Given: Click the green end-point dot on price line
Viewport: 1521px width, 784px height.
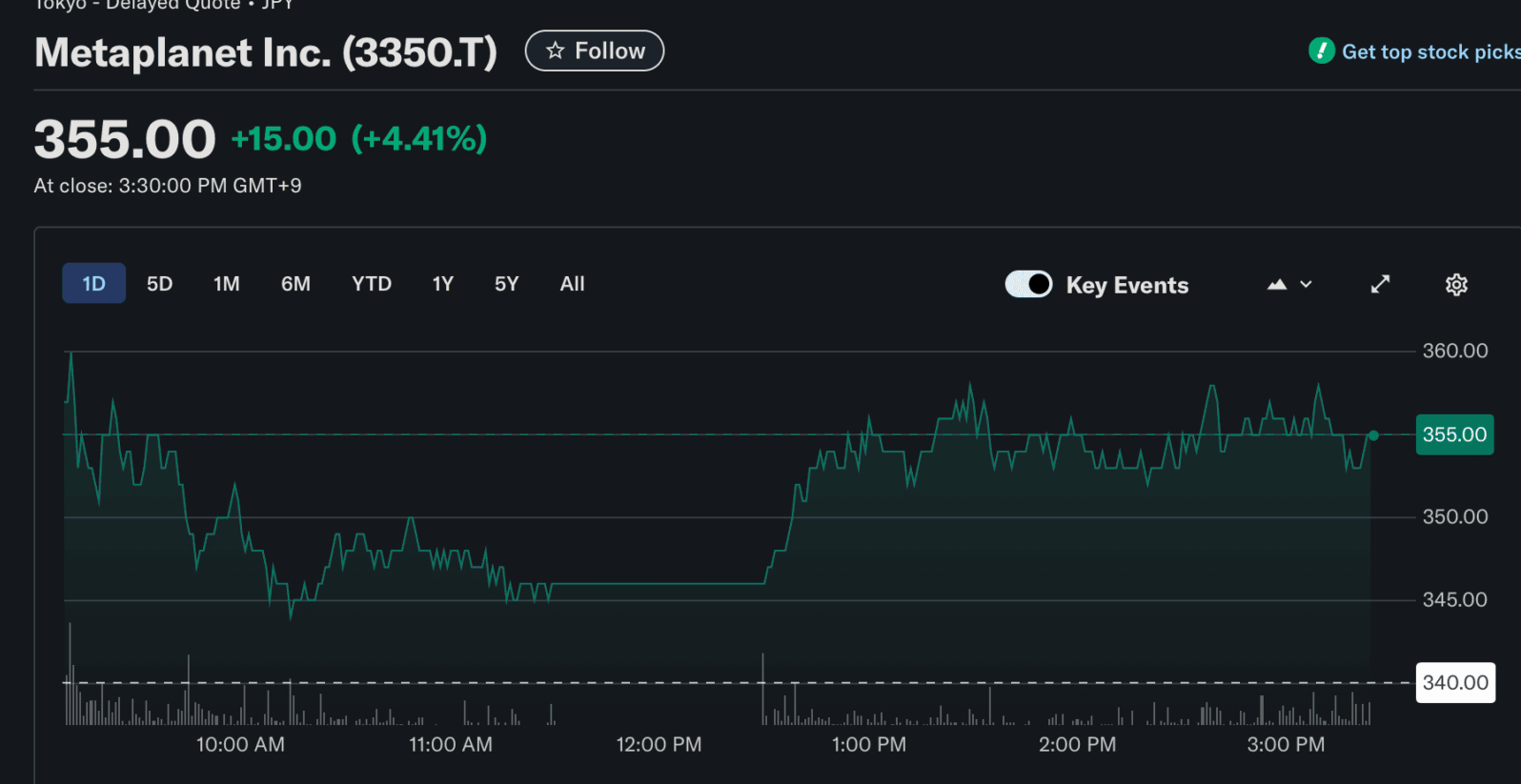Looking at the screenshot, I should (1373, 435).
